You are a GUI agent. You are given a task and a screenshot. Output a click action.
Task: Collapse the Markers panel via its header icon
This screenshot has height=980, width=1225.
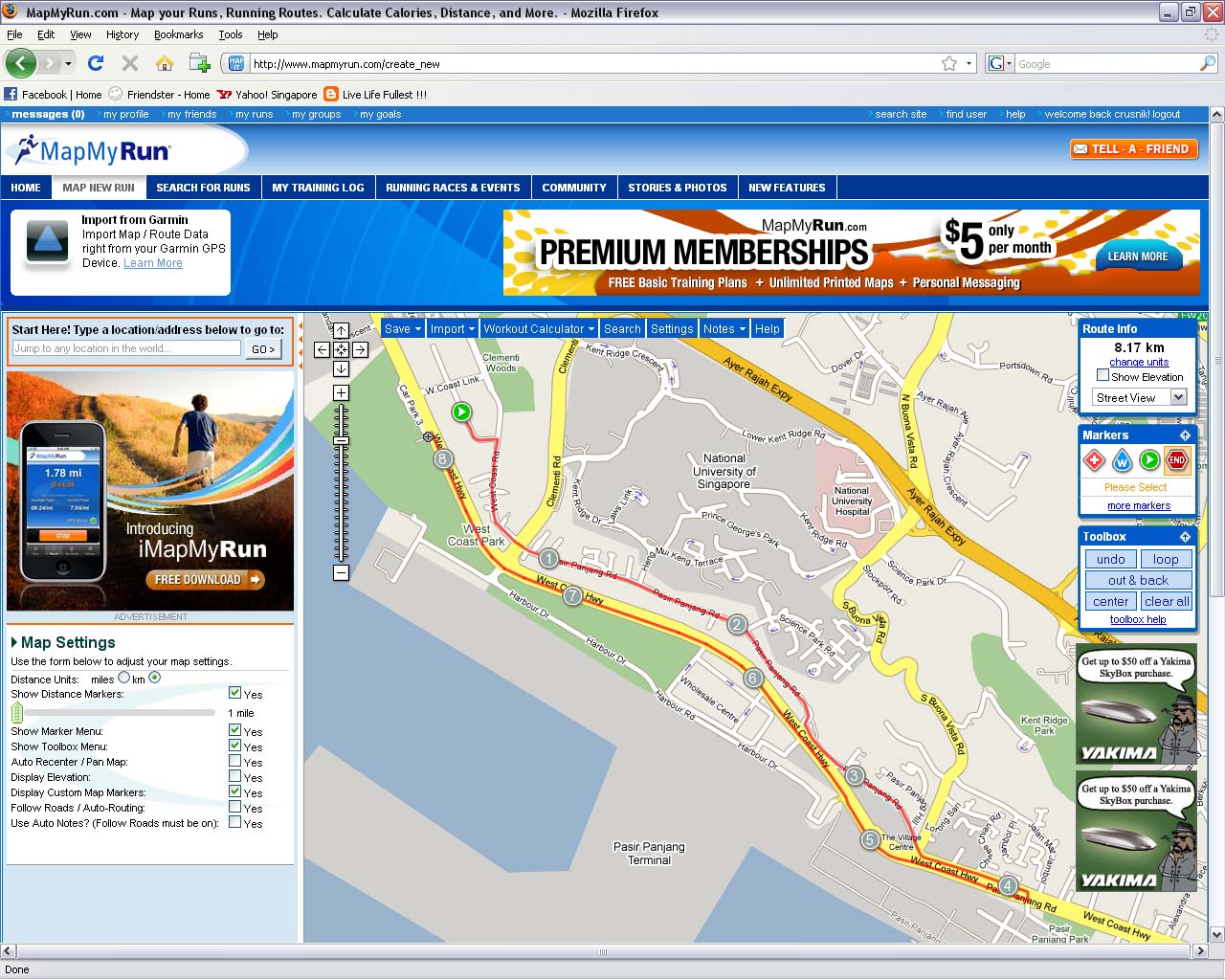(x=1185, y=435)
